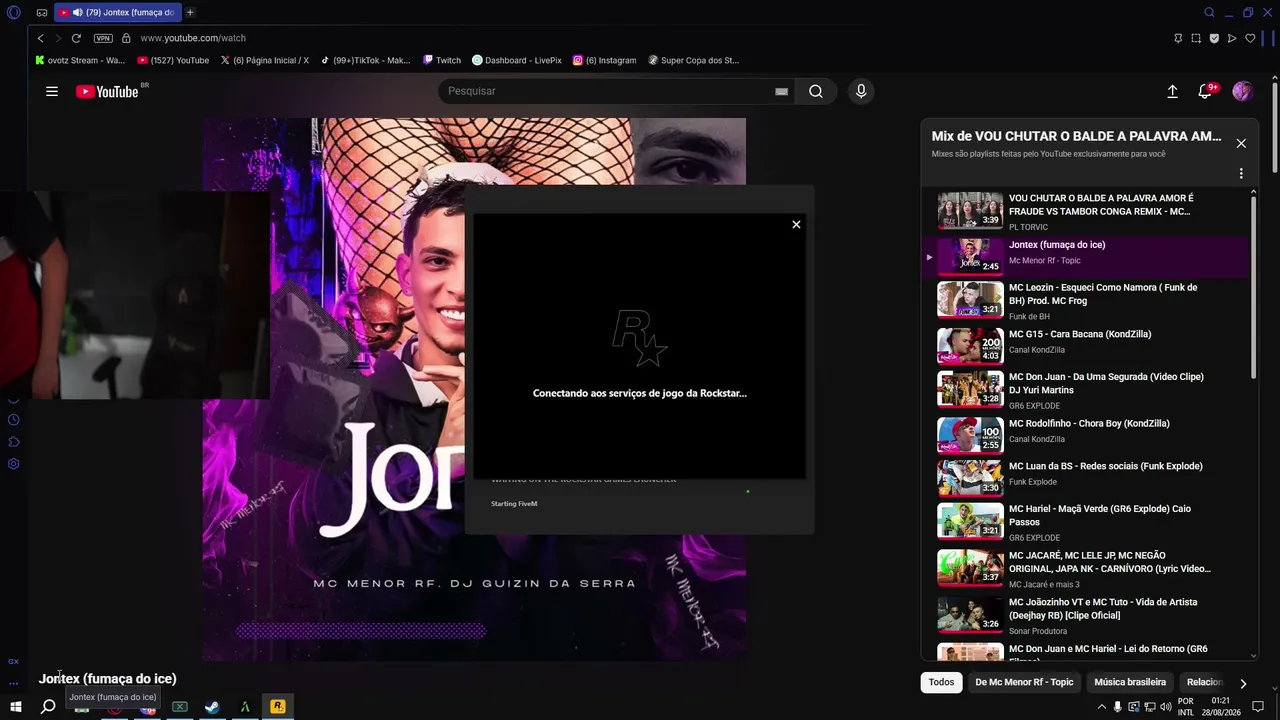Open the Página Inicial / X bookmark

264,60
